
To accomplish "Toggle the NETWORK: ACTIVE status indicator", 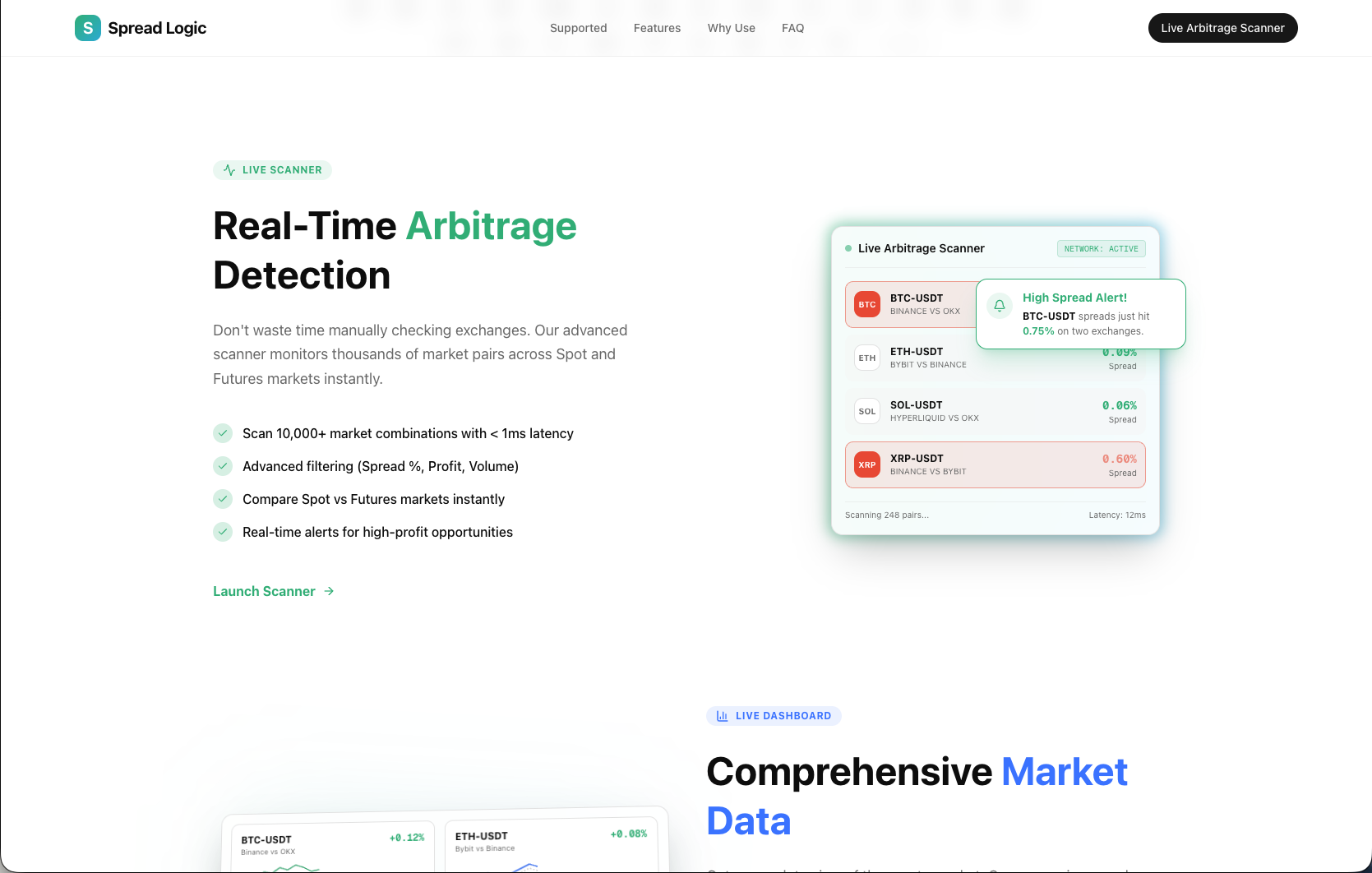I will (x=1101, y=248).
